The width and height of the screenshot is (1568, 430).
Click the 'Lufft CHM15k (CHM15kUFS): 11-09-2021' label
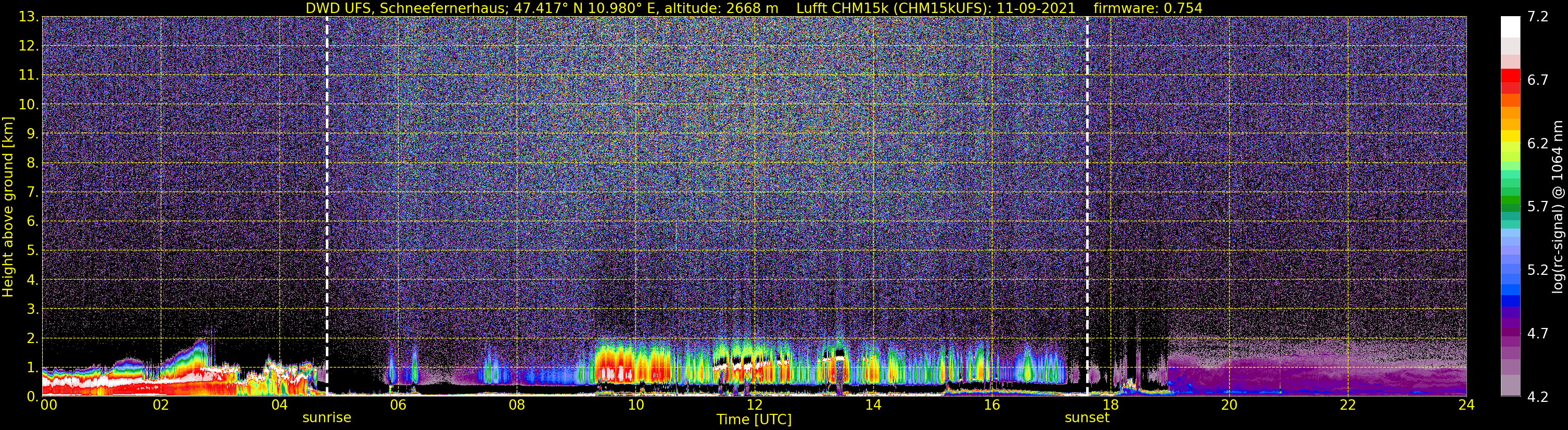(936, 8)
